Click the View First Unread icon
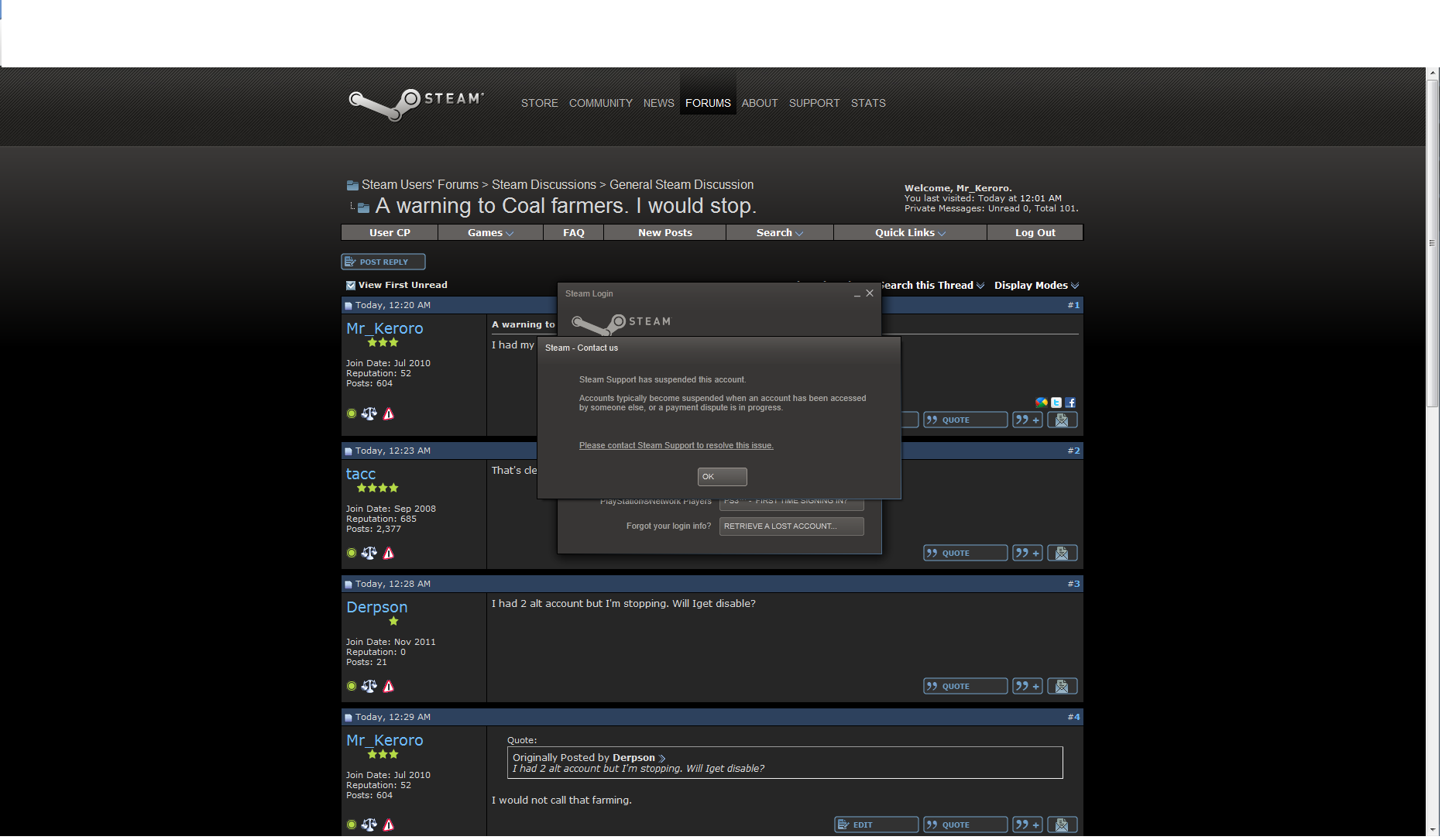 tap(351, 286)
